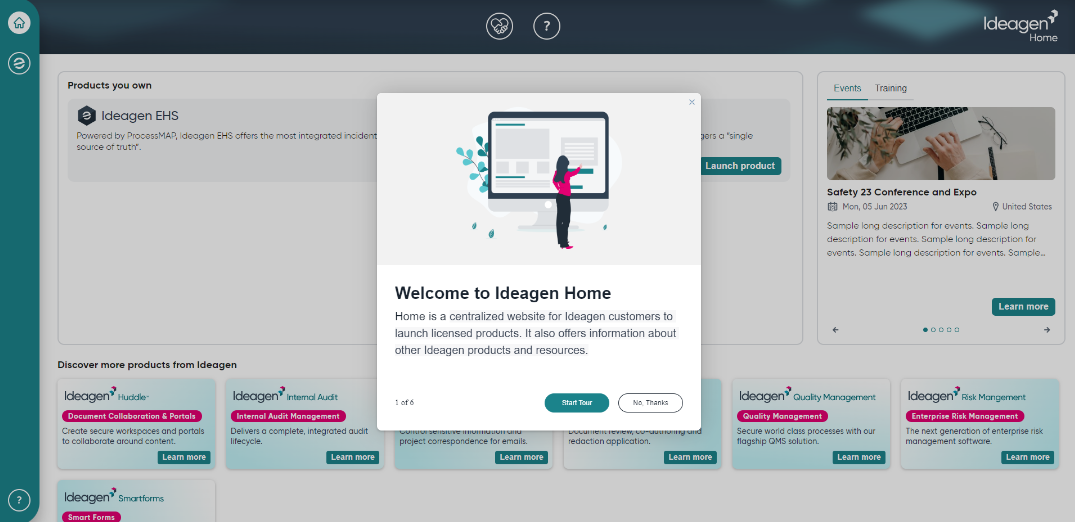
Task: Learn more about Ideagen Risk Management
Action: (x=1027, y=458)
